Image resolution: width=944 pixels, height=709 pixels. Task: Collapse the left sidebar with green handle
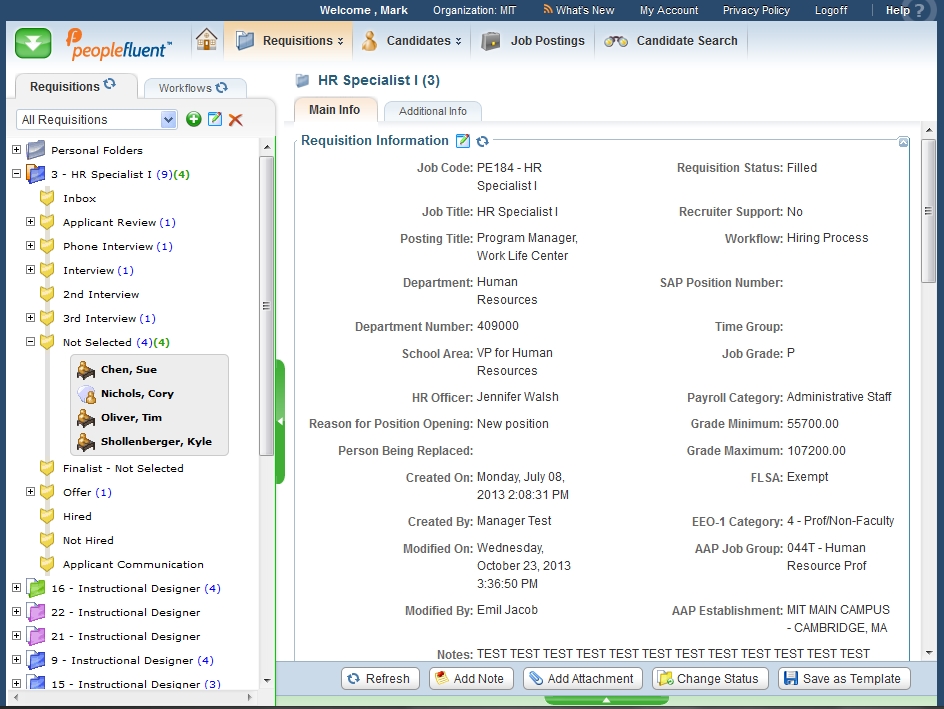(x=280, y=422)
